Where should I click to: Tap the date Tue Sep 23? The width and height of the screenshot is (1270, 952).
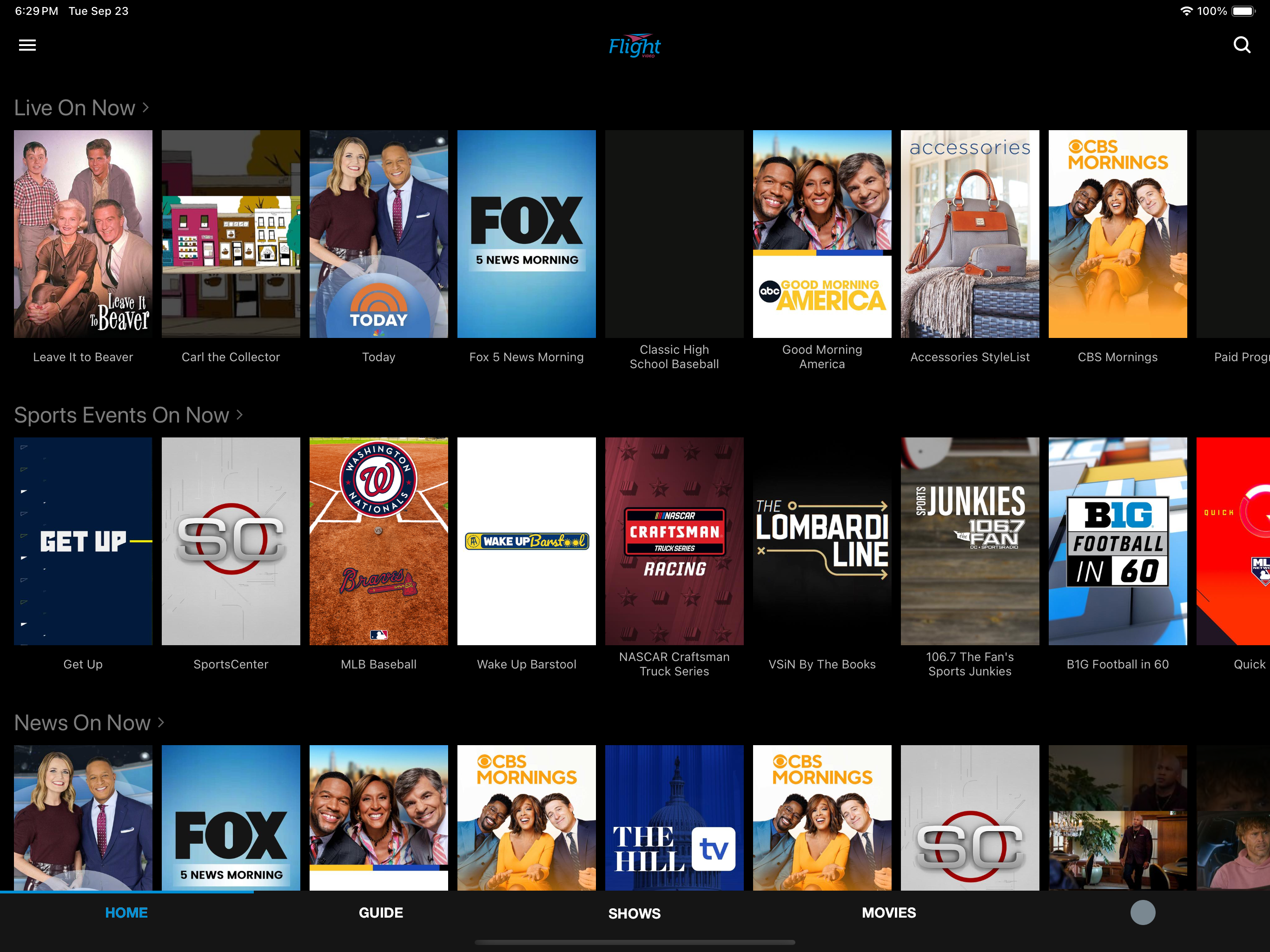[x=99, y=11]
